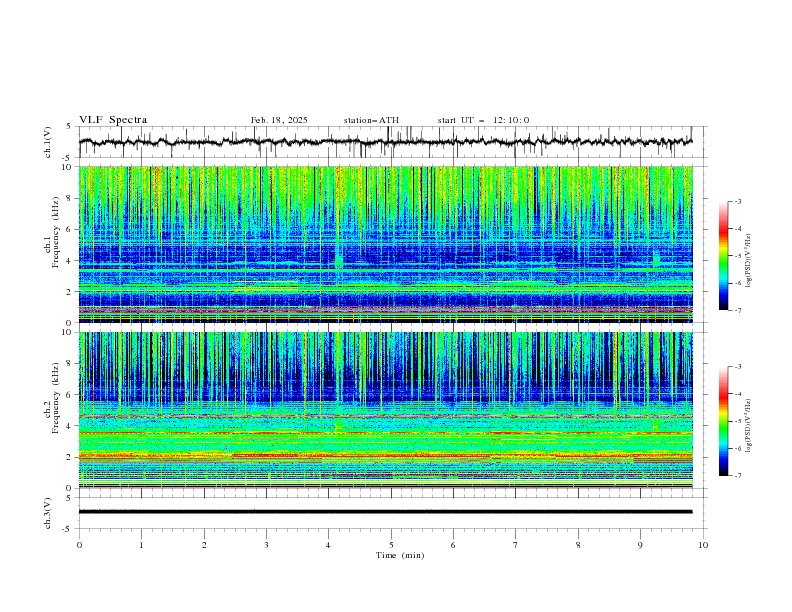Click the ch.1 spectrogram color scale bar
Screen dimensions: 792x612
(x=723, y=255)
